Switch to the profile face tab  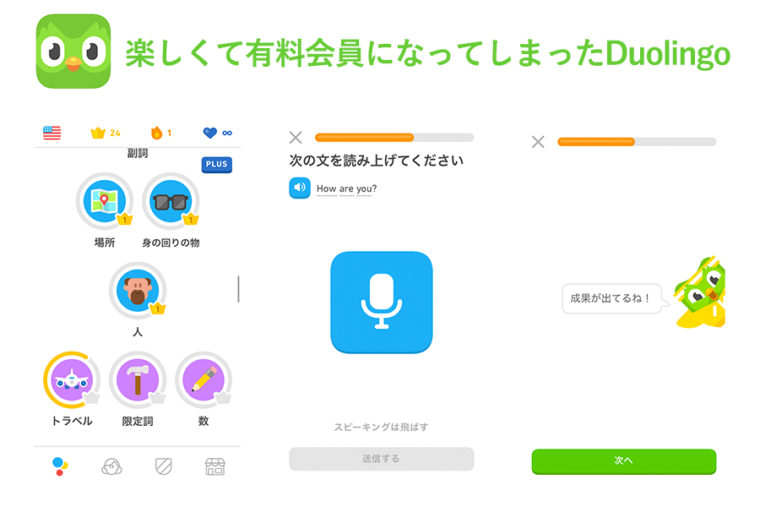(x=111, y=466)
